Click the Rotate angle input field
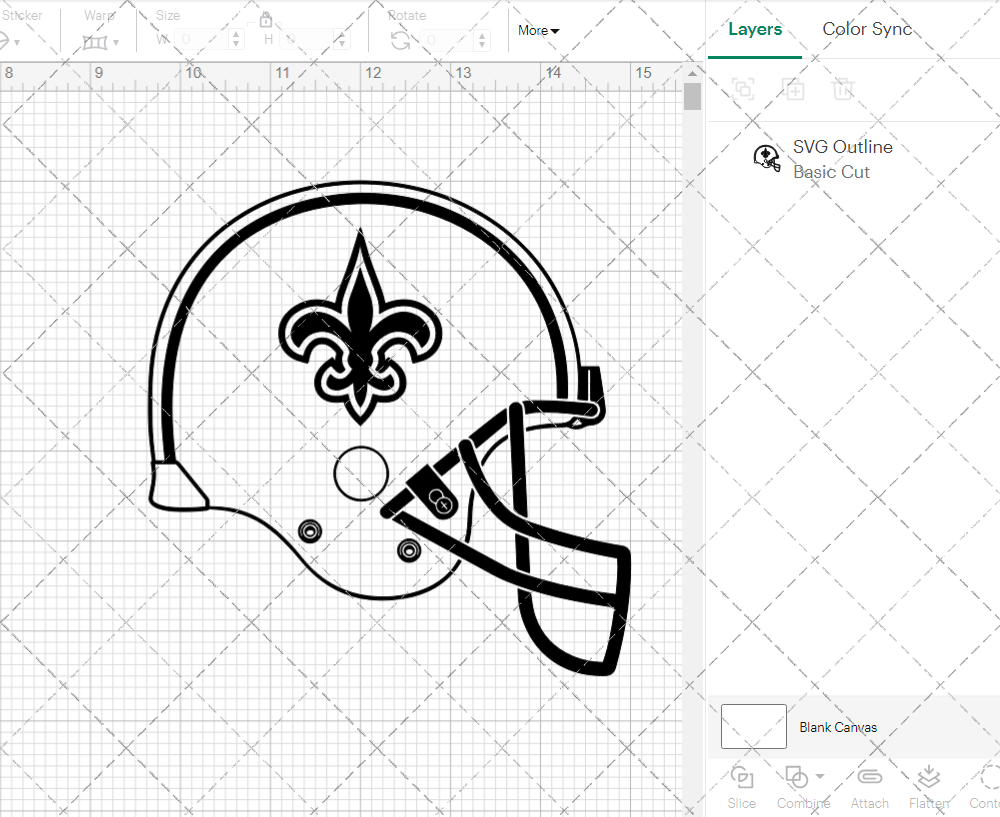 [x=447, y=40]
